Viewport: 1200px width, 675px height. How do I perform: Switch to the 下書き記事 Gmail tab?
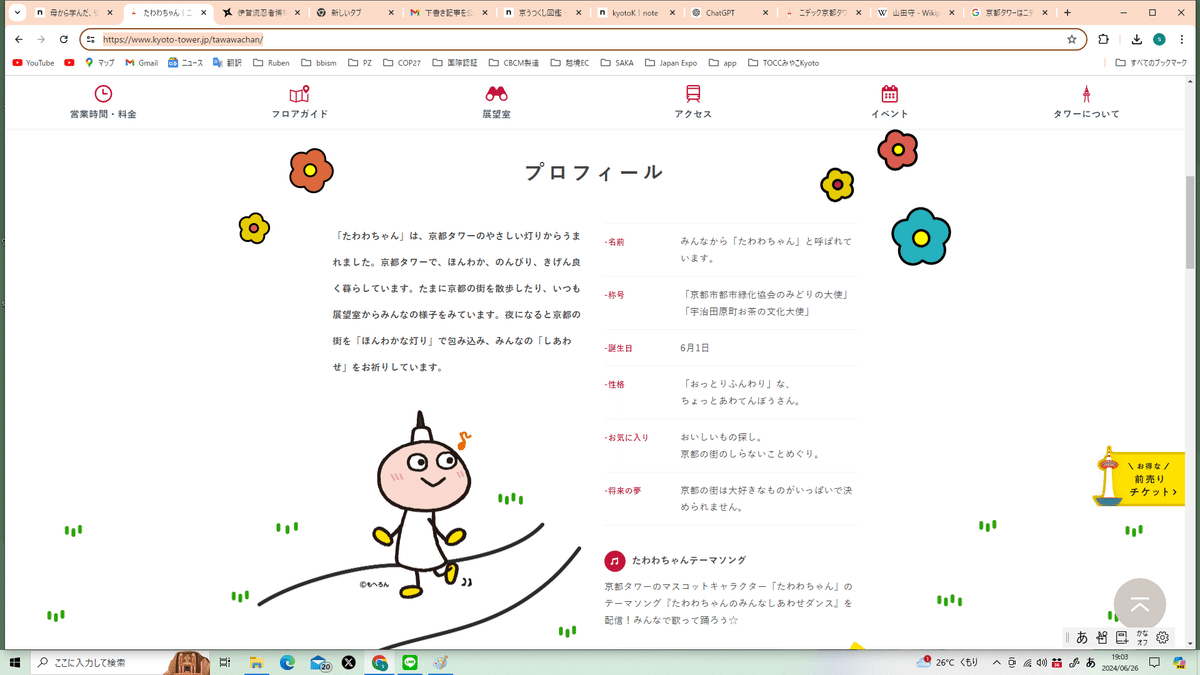[x=448, y=13]
